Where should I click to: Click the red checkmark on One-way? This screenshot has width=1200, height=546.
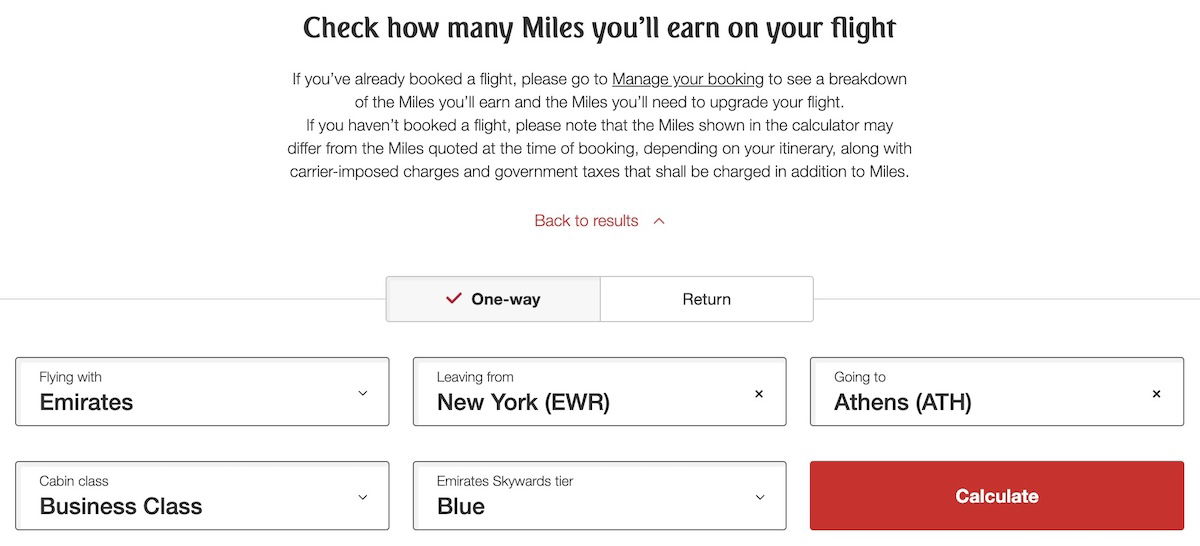[454, 299]
